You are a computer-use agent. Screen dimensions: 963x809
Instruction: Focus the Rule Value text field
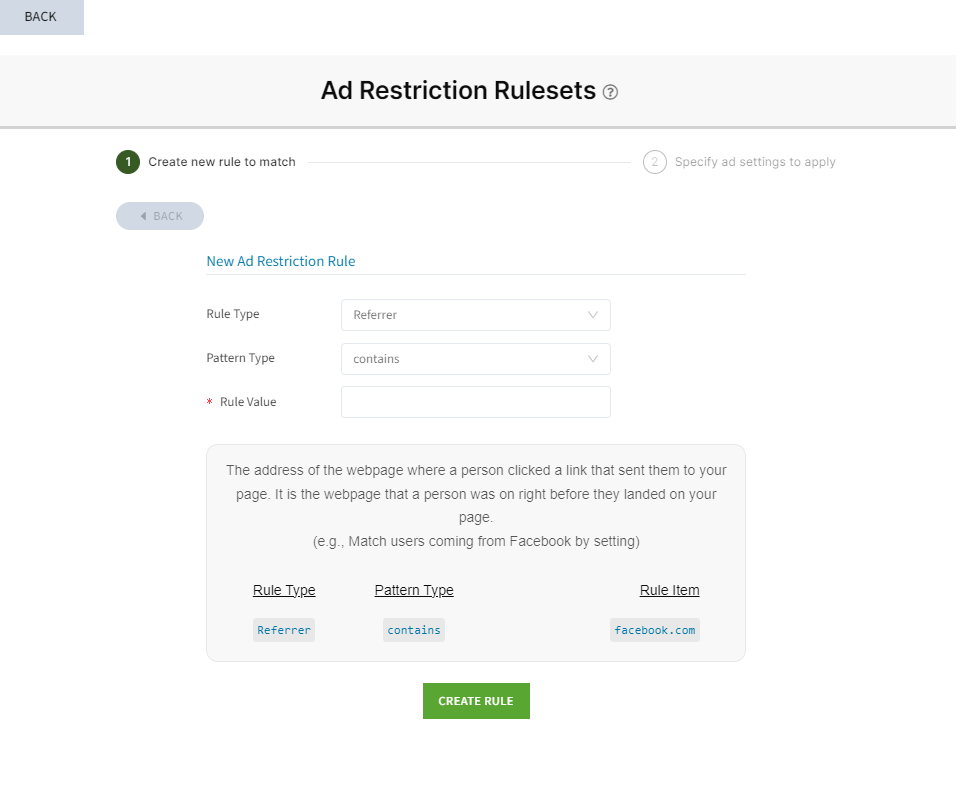(475, 402)
